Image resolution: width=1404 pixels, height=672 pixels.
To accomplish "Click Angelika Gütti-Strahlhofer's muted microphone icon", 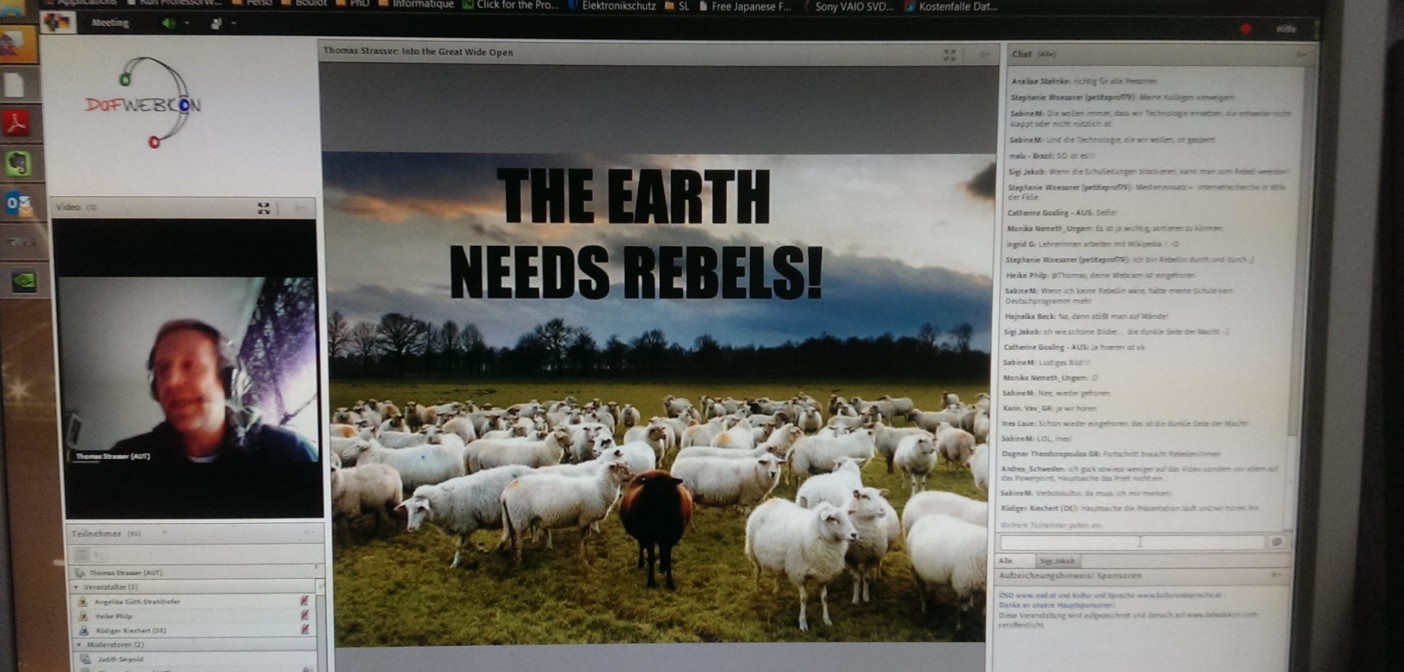I will coord(304,600).
